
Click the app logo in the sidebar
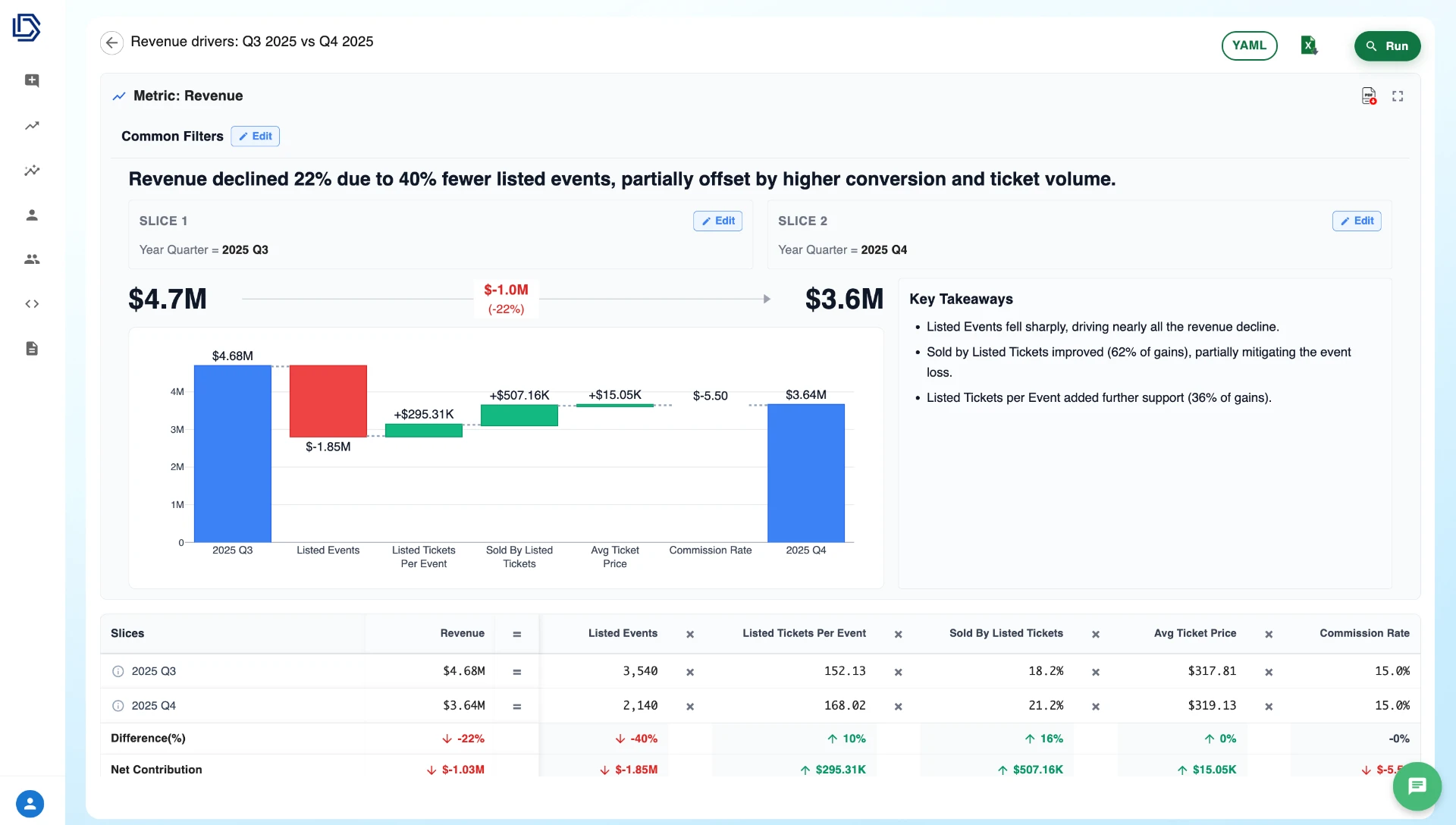point(27,27)
